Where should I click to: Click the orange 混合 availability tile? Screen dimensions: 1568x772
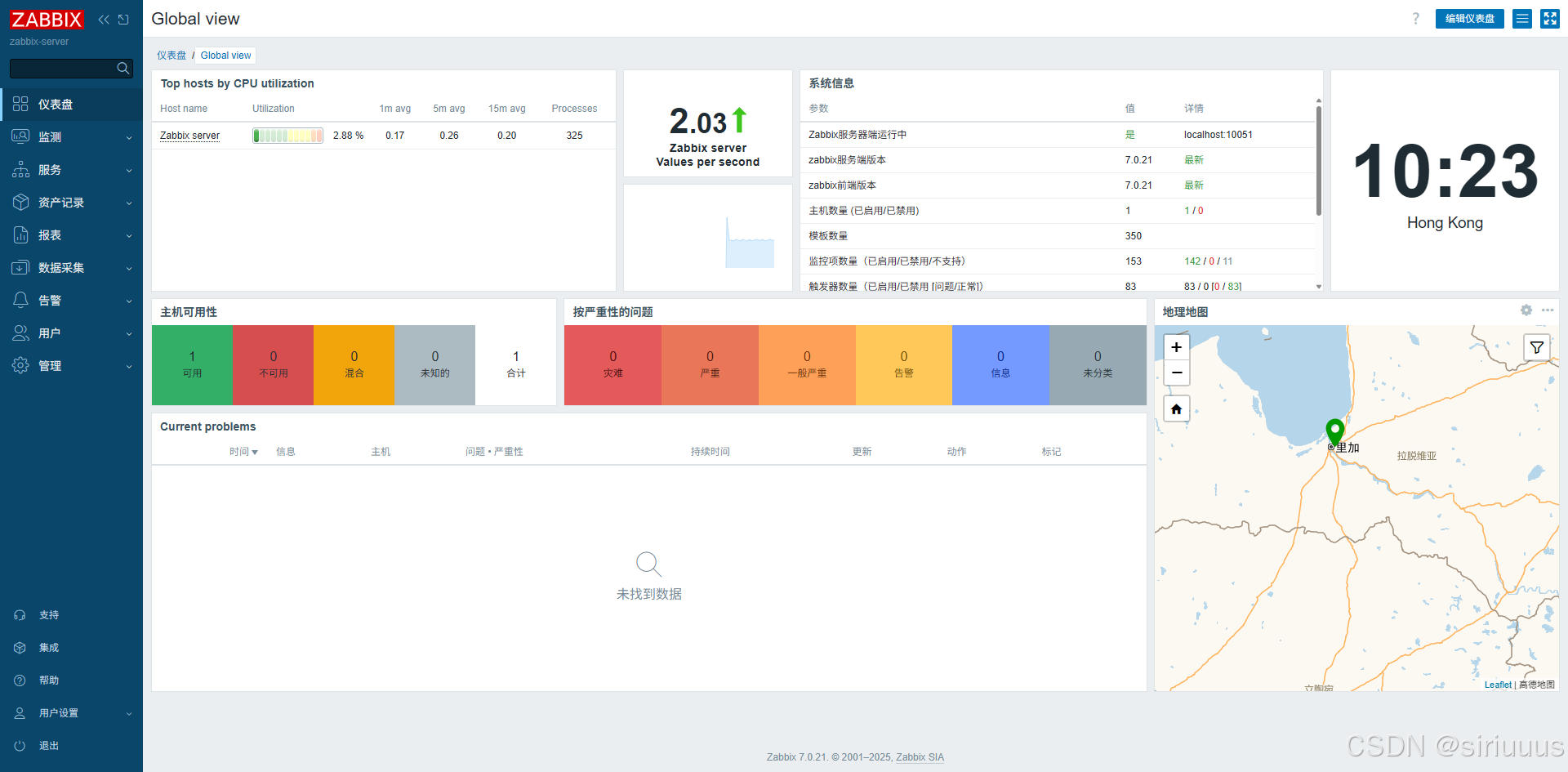(x=354, y=364)
